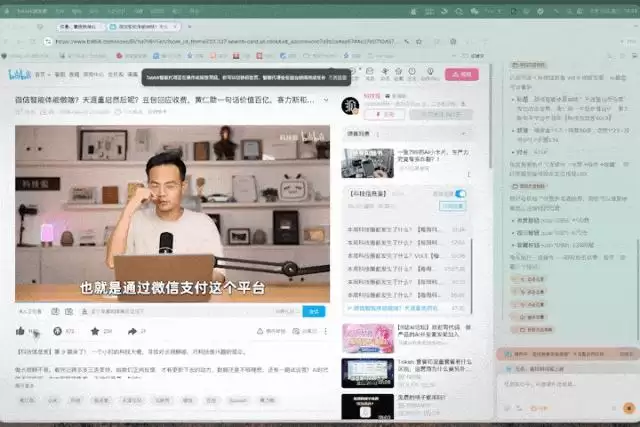The height and width of the screenshot is (427, 640).
Task: Click the coin icon under the video
Action: tap(58, 331)
